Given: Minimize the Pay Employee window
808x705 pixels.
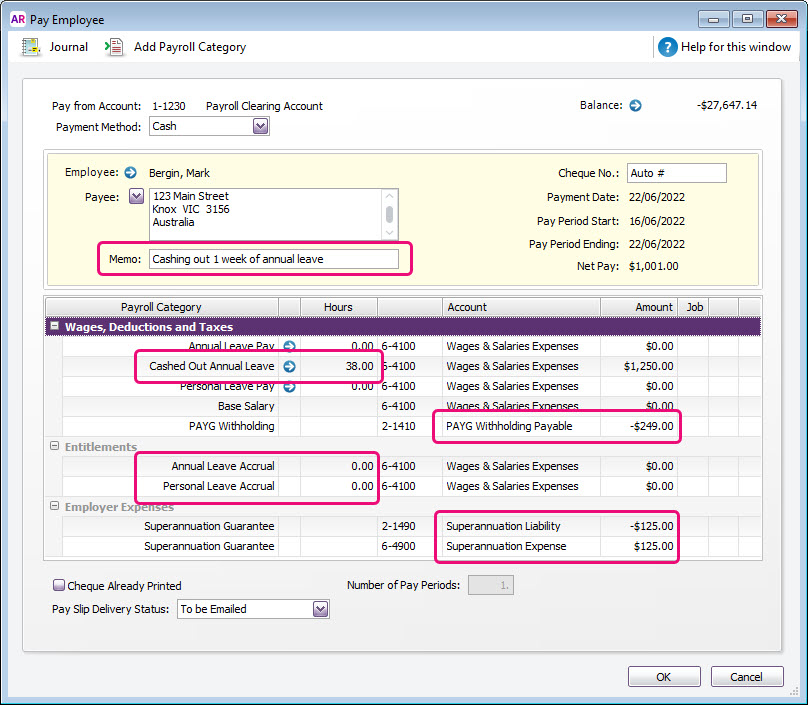Looking at the screenshot, I should point(714,19).
